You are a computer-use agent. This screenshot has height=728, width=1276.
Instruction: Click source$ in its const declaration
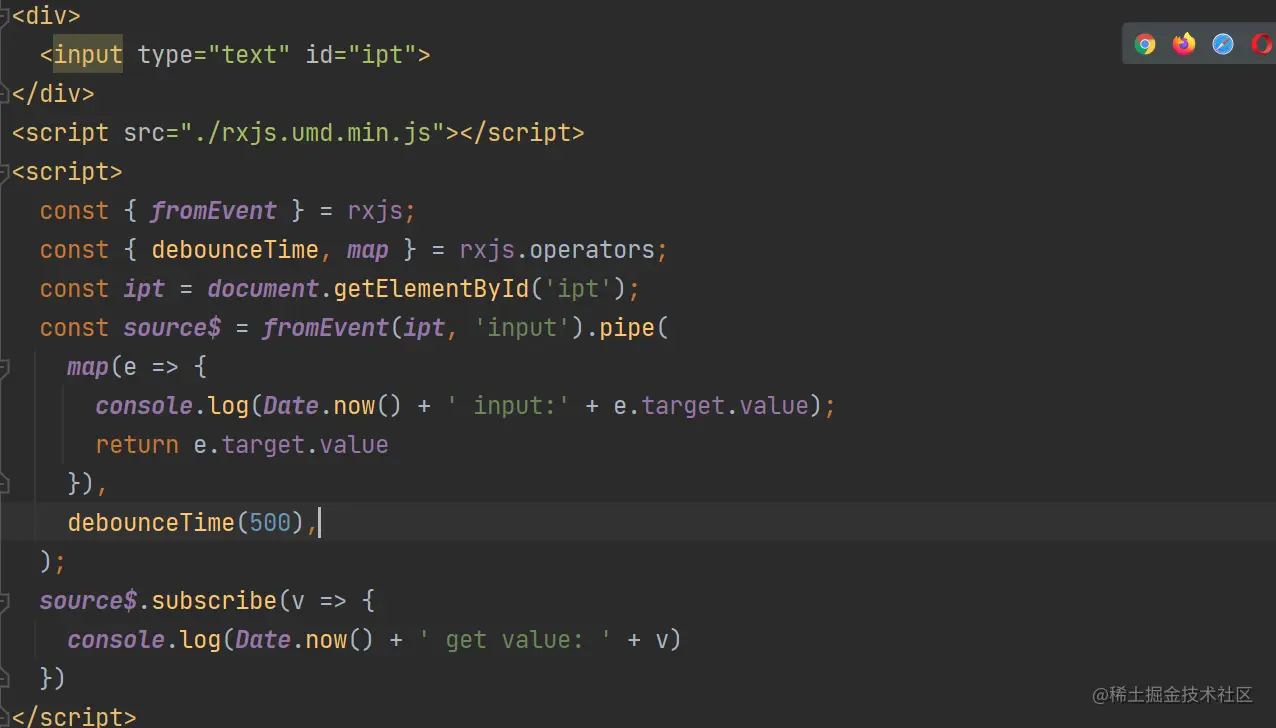(x=172, y=328)
